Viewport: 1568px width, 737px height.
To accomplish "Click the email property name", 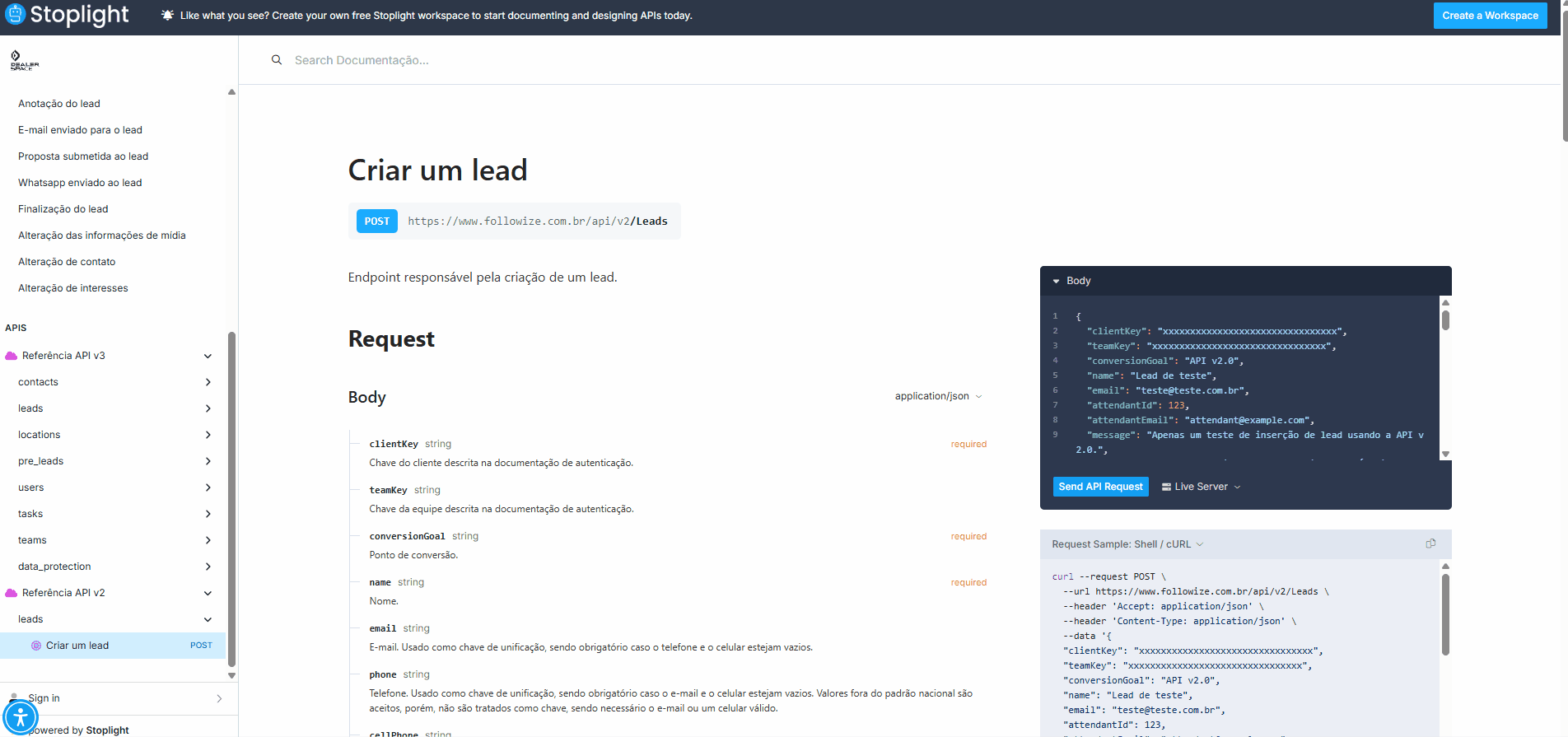I will click(383, 628).
